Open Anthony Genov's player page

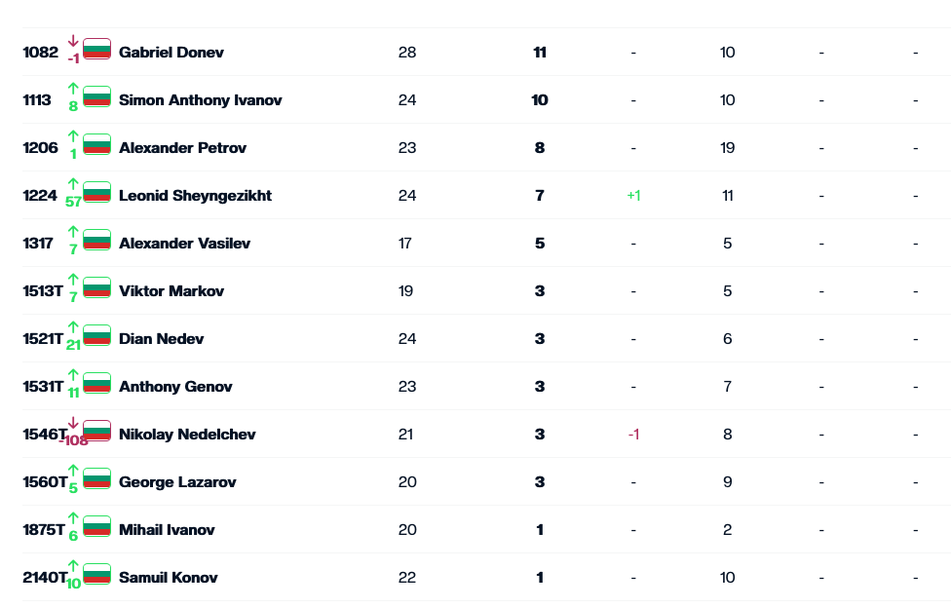pyautogui.click(x=175, y=386)
